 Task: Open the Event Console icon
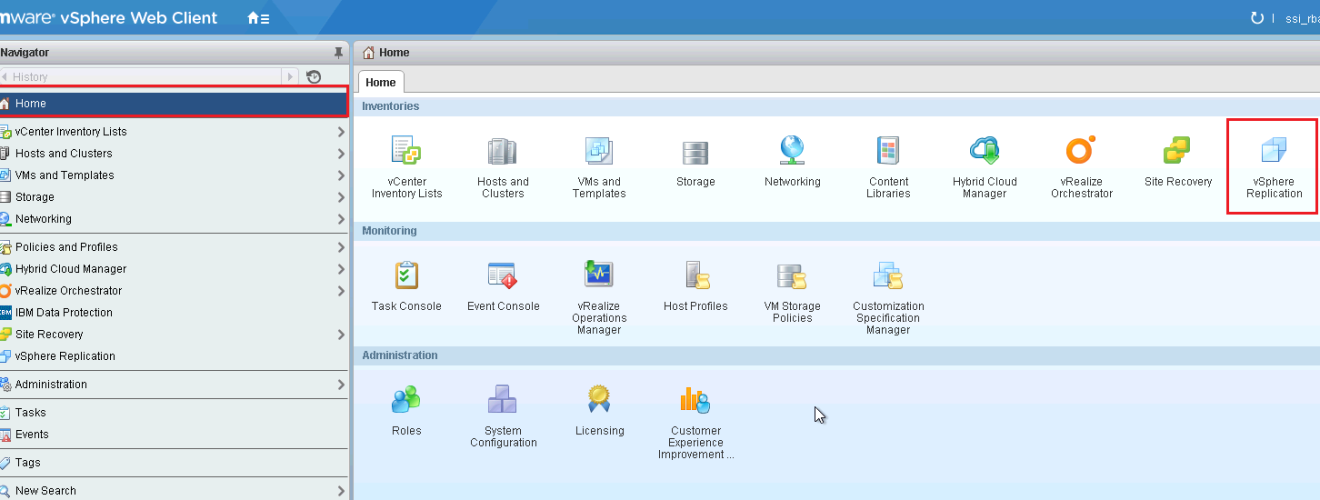coord(502,275)
